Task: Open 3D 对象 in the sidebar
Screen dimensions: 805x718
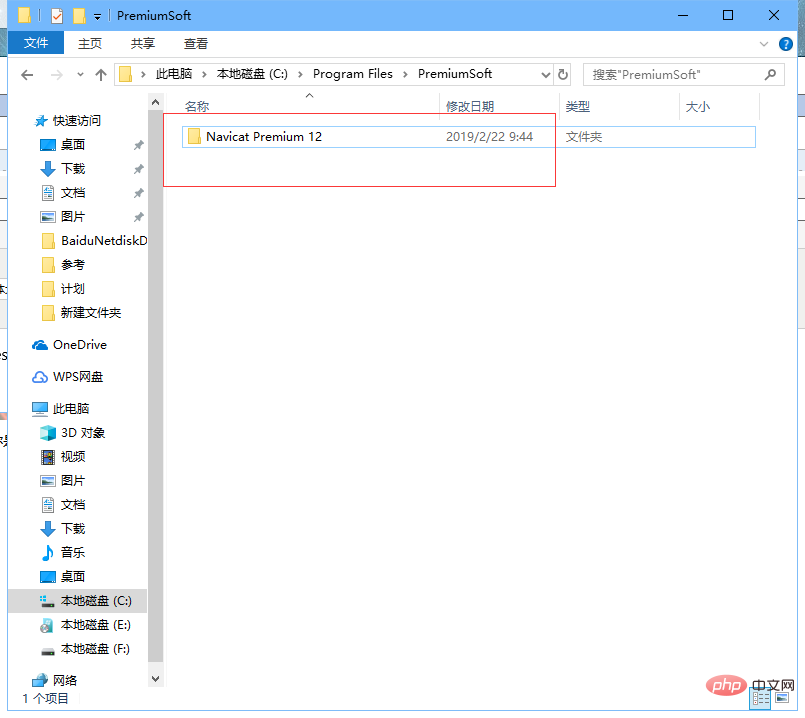Action: (83, 433)
